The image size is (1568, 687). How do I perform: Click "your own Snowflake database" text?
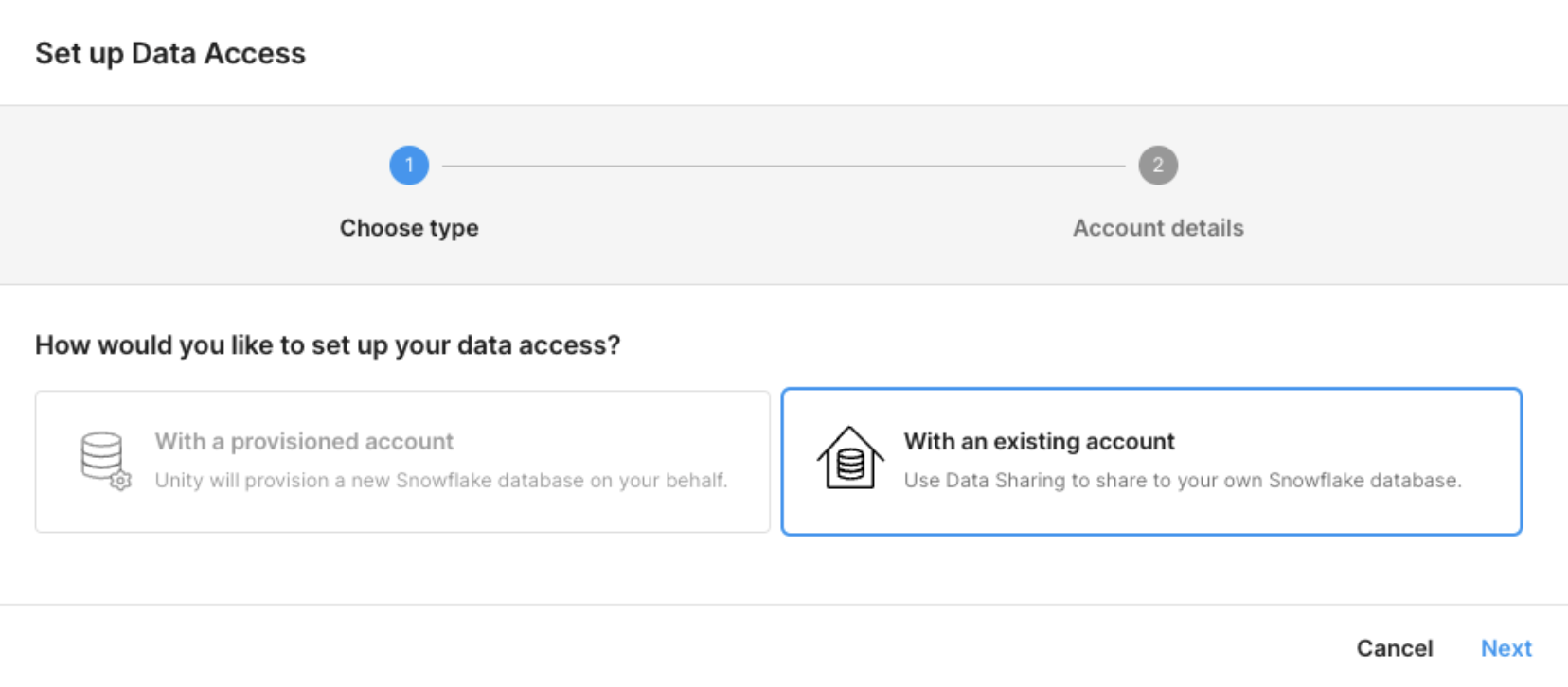[1318, 481]
